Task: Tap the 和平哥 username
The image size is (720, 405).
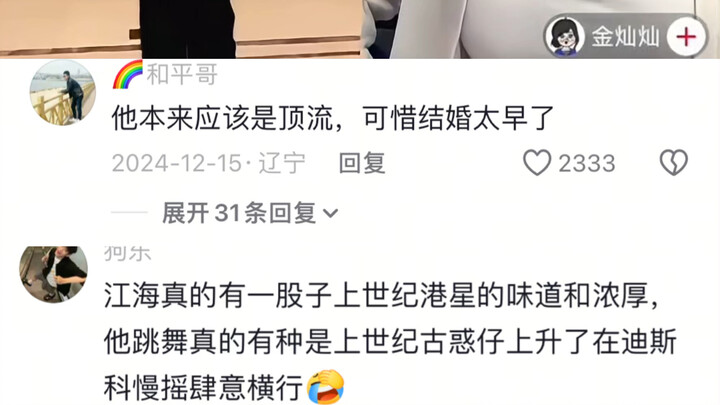Action: tap(182, 74)
